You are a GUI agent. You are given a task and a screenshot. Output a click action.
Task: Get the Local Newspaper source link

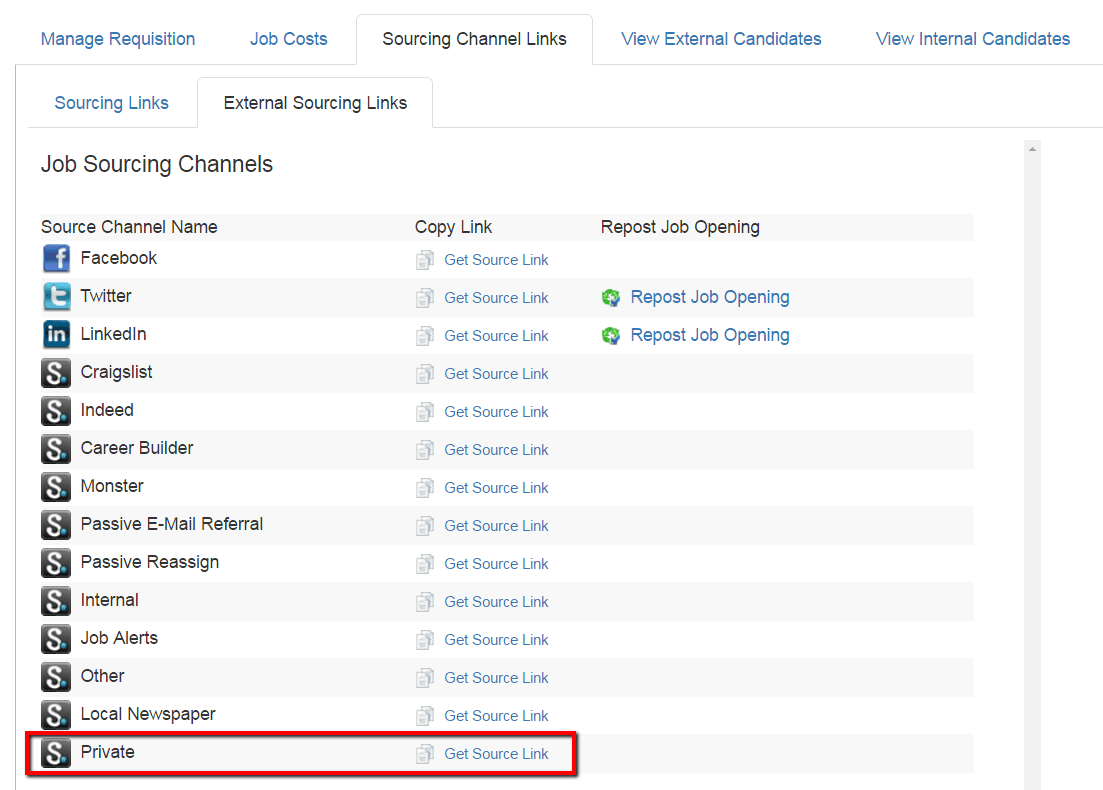coord(496,716)
